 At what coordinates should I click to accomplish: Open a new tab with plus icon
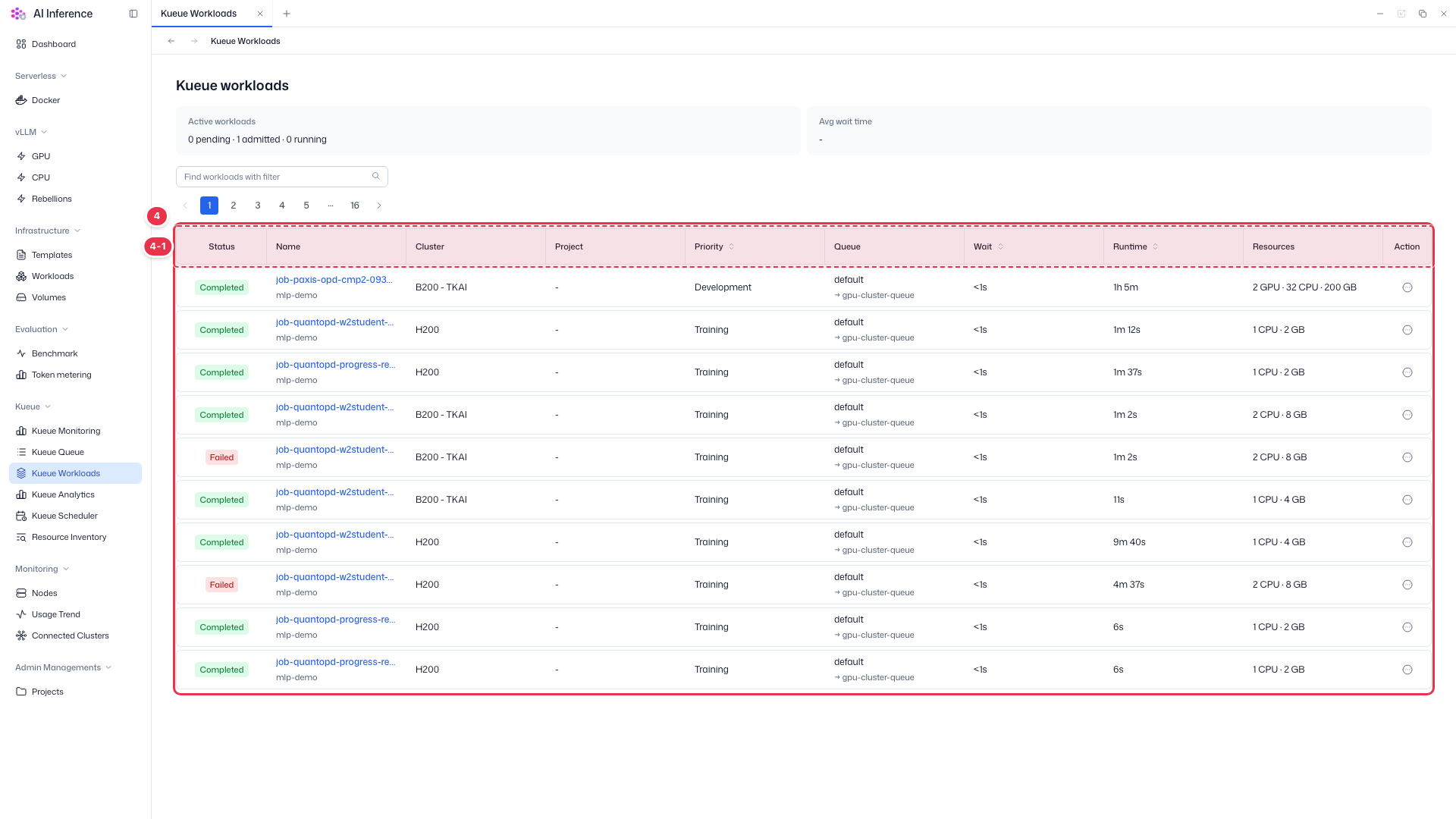pyautogui.click(x=287, y=14)
